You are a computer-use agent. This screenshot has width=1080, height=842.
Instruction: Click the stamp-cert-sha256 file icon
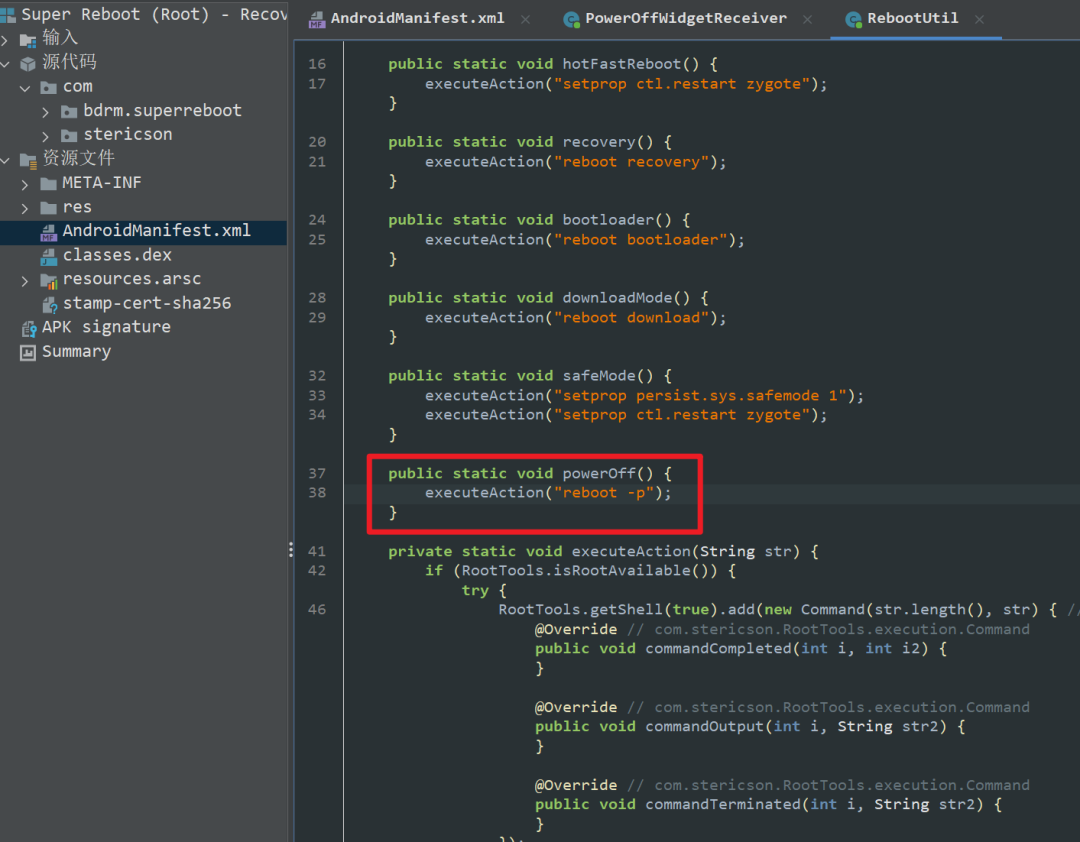coord(49,305)
